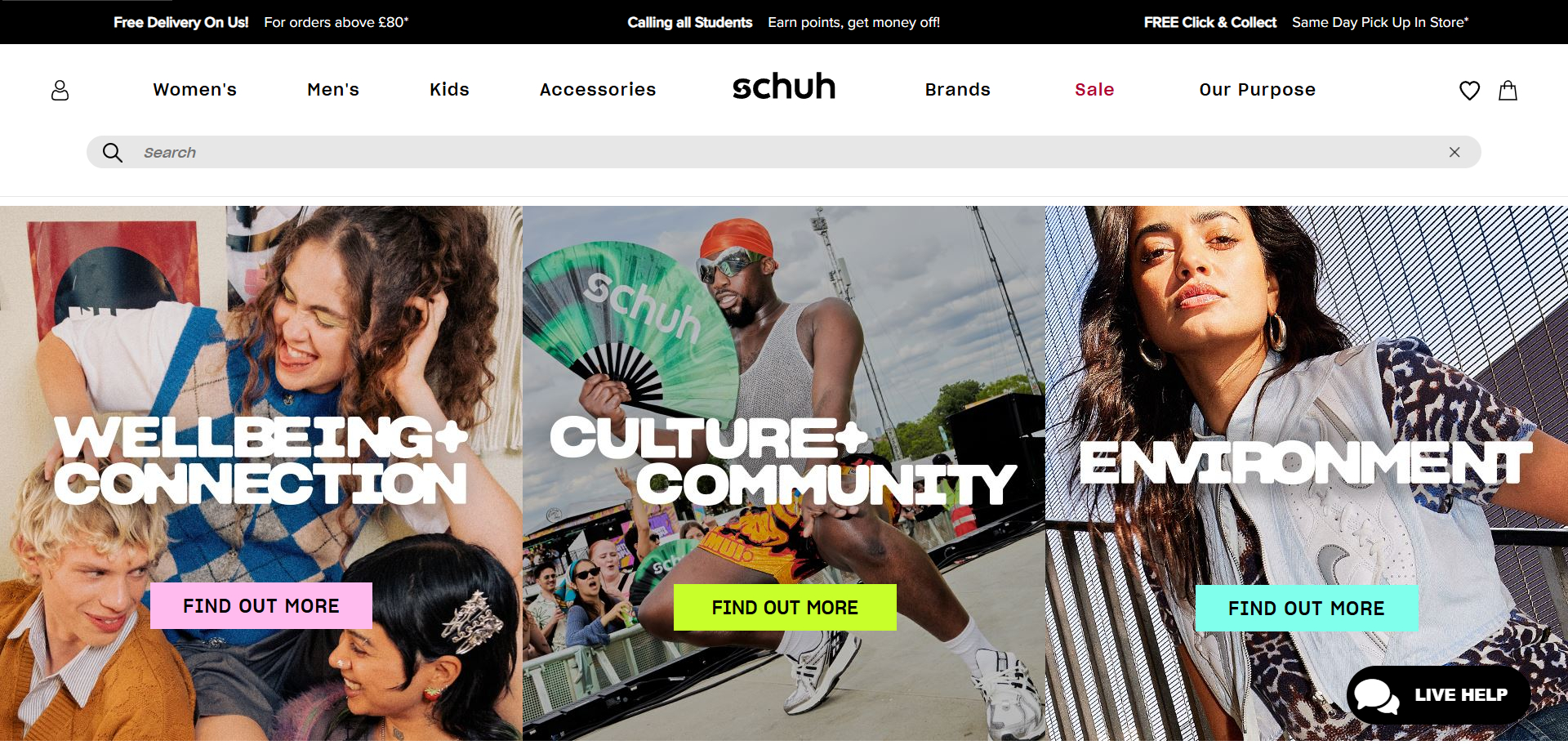Go home via the schuh logo
This screenshot has width=1568, height=745.
tap(784, 87)
